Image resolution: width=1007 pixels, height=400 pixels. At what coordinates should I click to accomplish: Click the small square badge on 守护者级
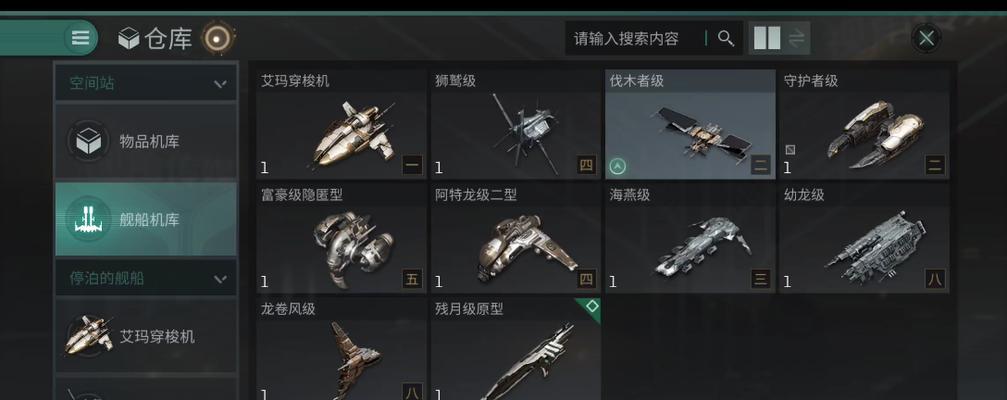coord(790,150)
